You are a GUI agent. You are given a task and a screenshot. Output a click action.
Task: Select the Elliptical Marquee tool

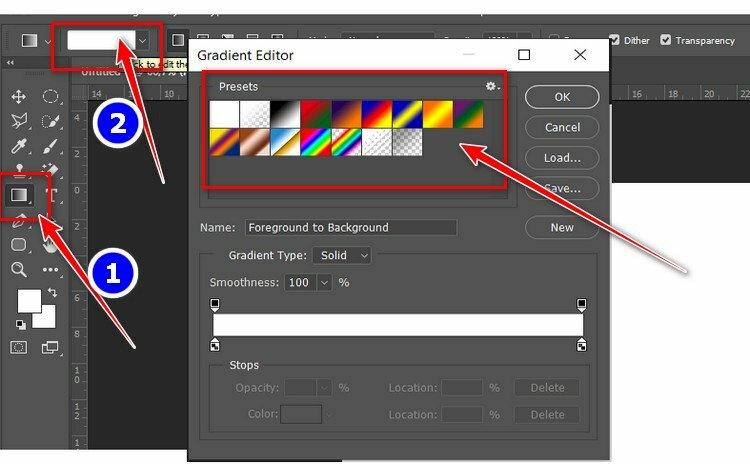click(50, 97)
